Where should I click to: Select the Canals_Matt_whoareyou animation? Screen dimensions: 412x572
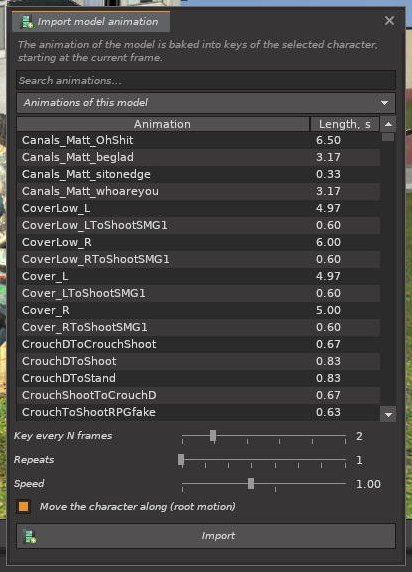tap(198, 191)
